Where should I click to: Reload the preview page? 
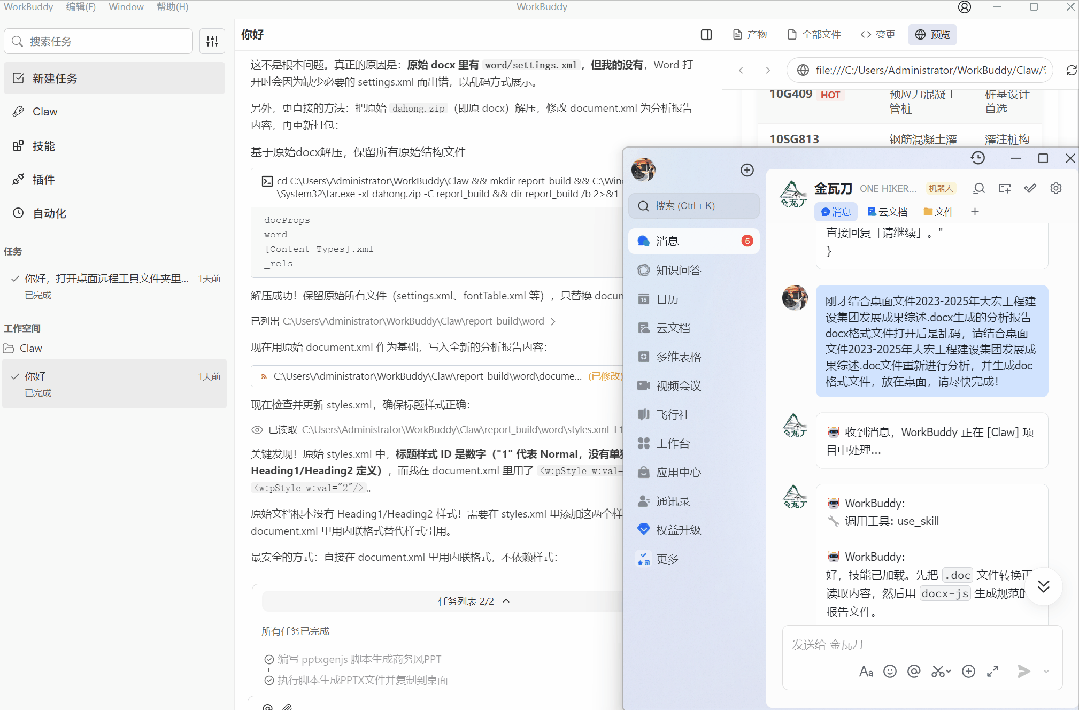1071,70
